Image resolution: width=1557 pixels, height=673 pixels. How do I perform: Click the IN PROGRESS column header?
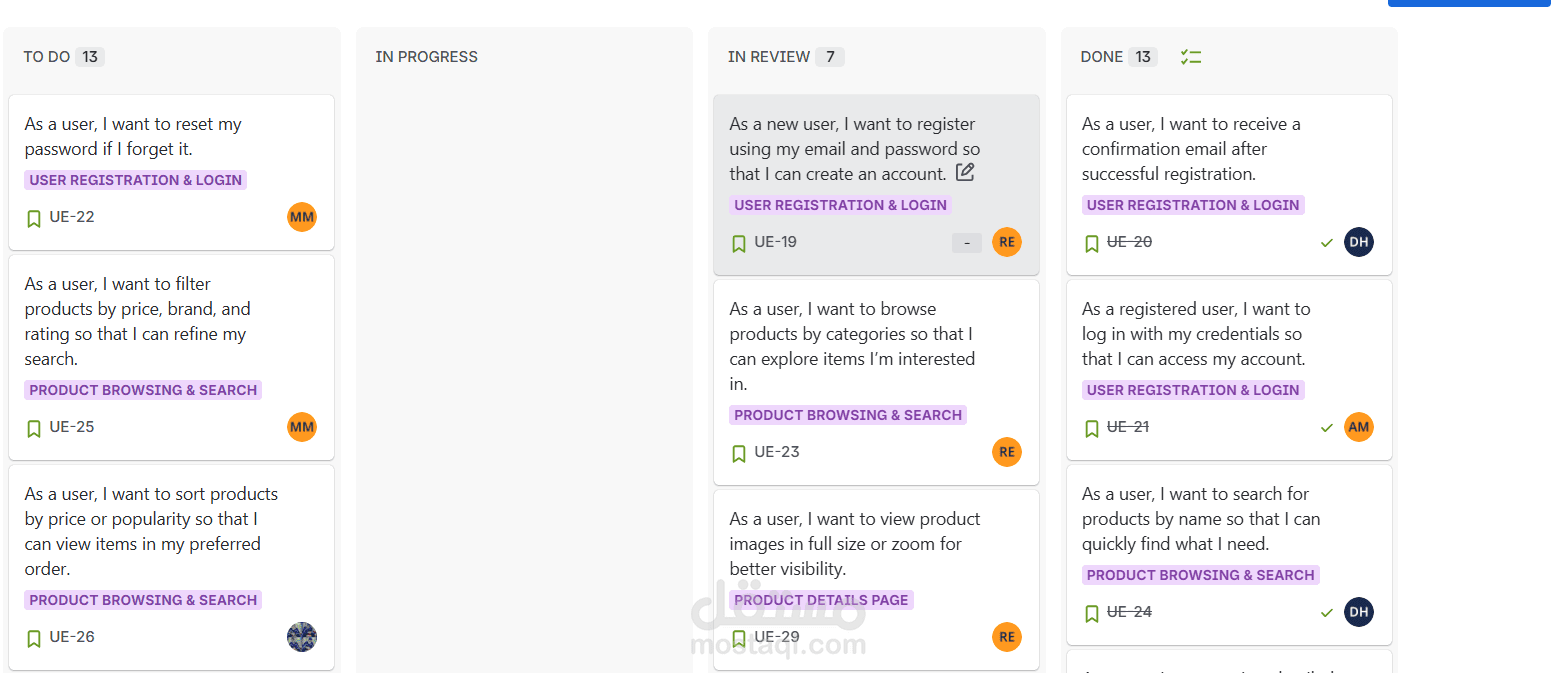(427, 57)
